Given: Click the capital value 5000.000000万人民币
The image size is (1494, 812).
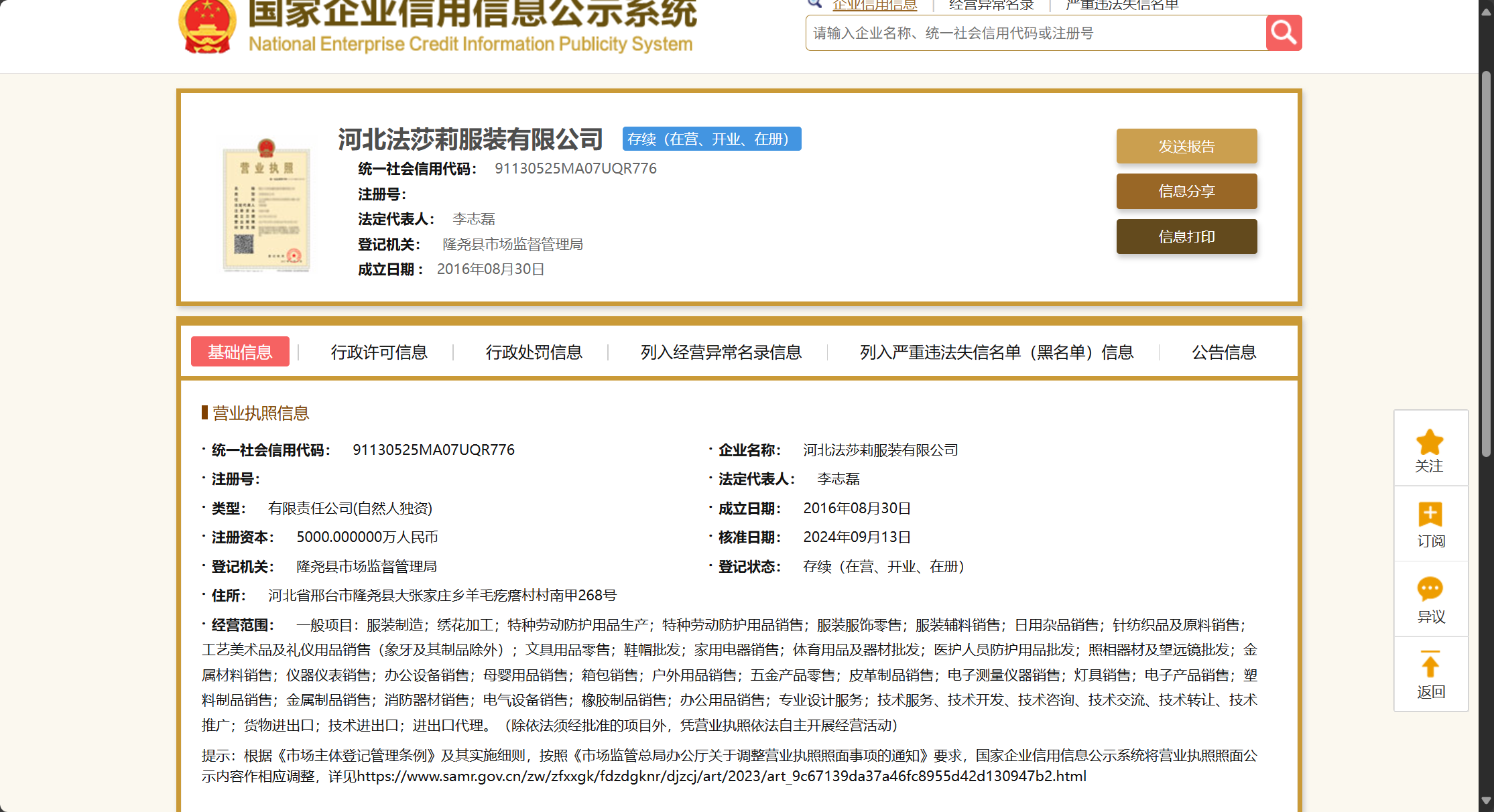Looking at the screenshot, I should point(367,537).
